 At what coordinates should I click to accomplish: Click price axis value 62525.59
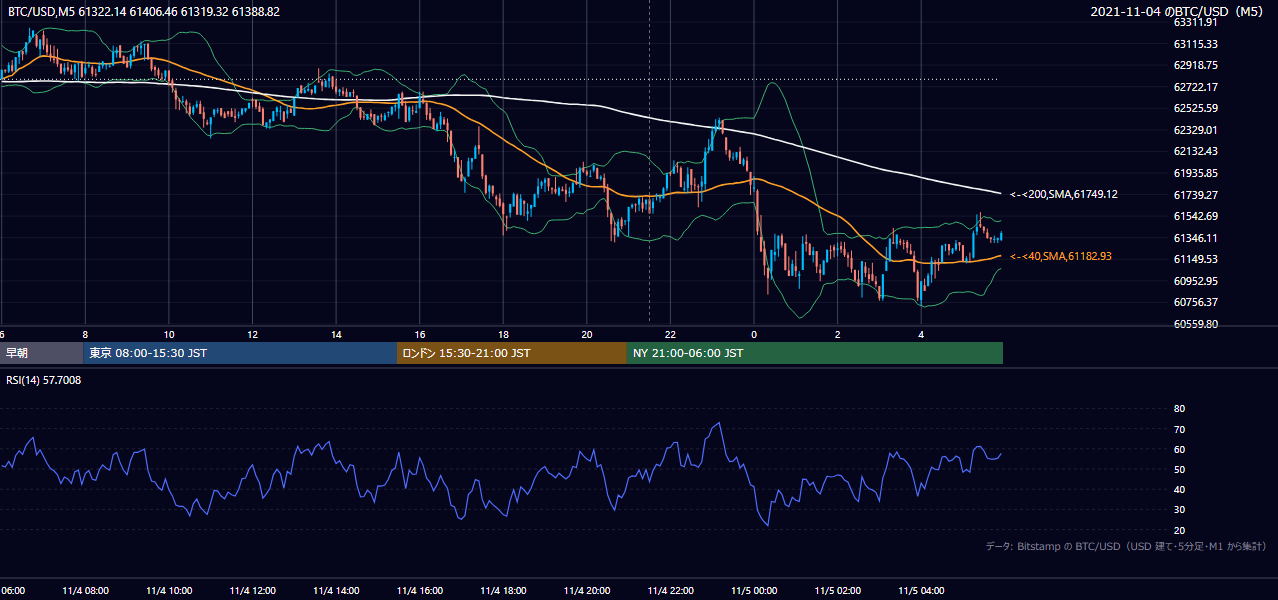[x=1195, y=108]
